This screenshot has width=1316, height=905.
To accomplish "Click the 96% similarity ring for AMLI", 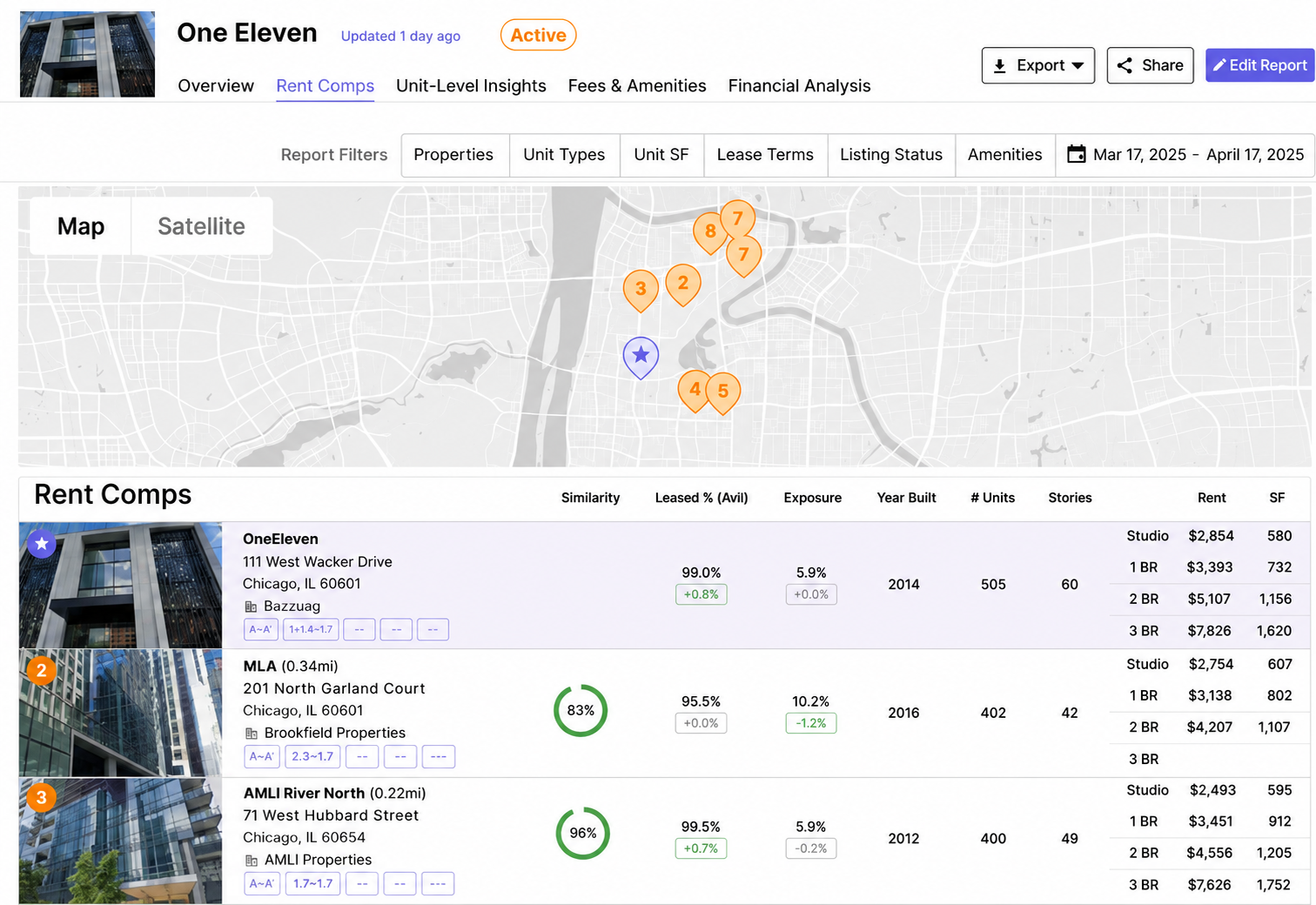I will point(583,833).
